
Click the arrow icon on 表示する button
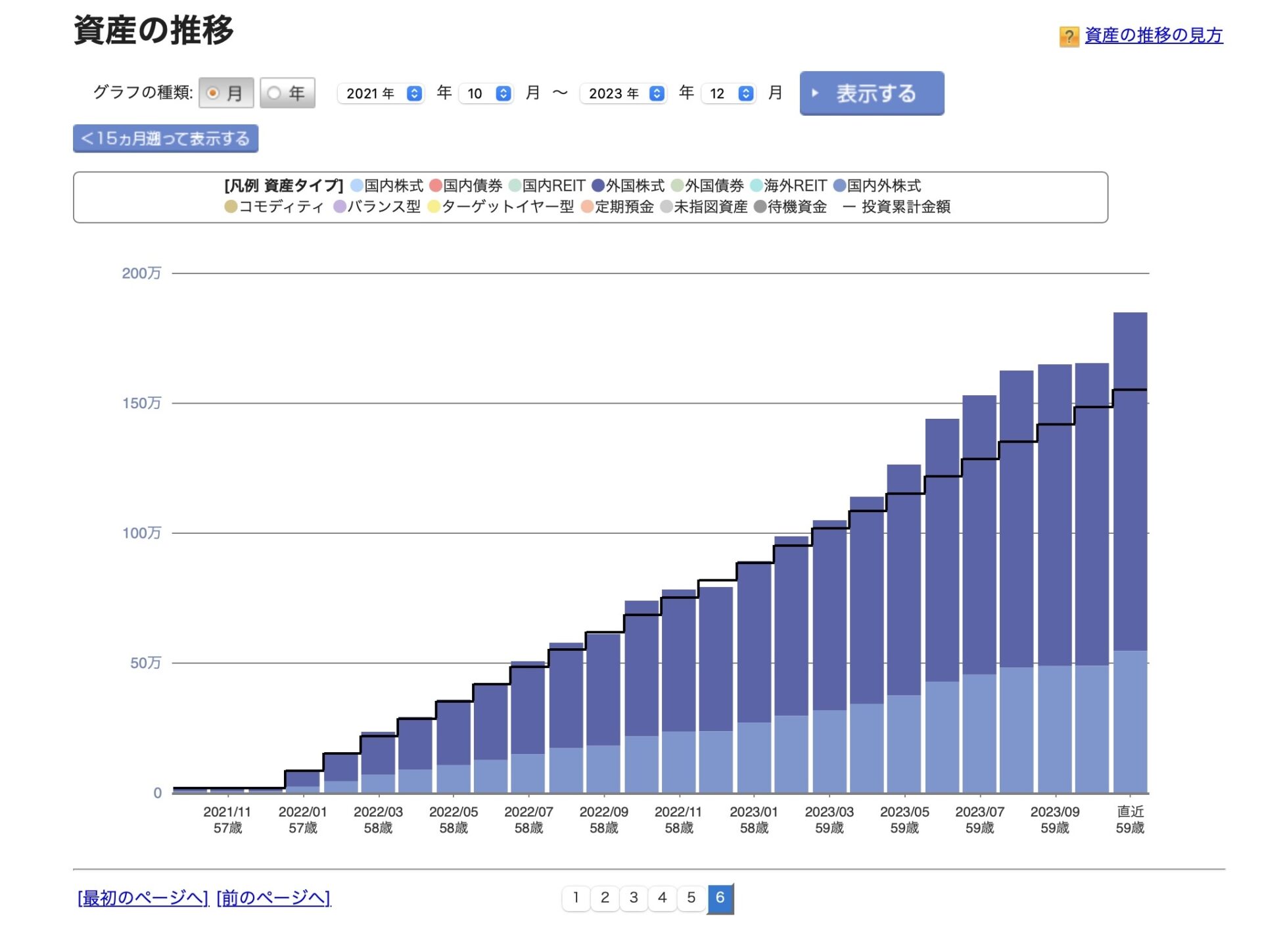815,93
